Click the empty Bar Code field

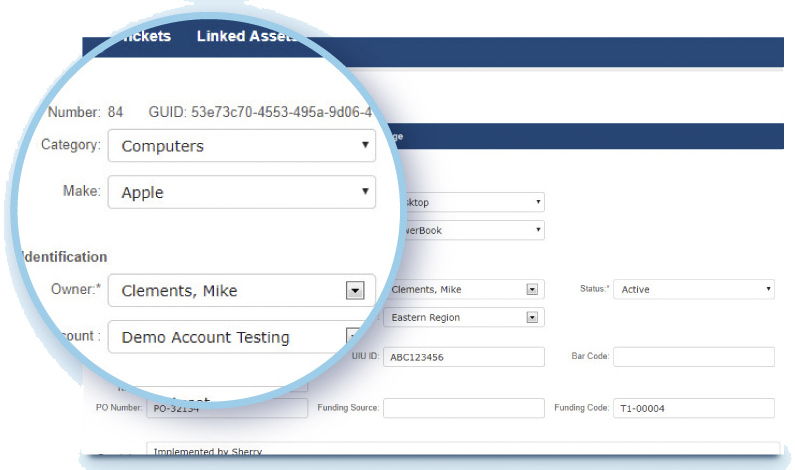point(693,357)
